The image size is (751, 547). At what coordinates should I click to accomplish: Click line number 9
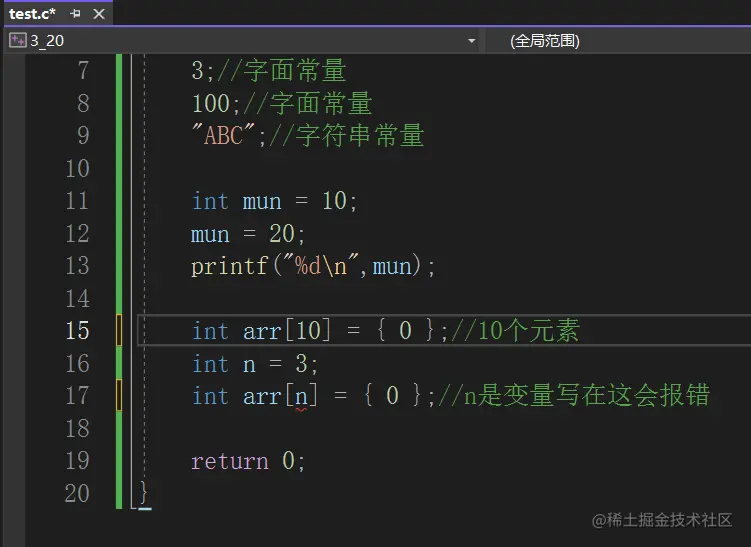83,136
